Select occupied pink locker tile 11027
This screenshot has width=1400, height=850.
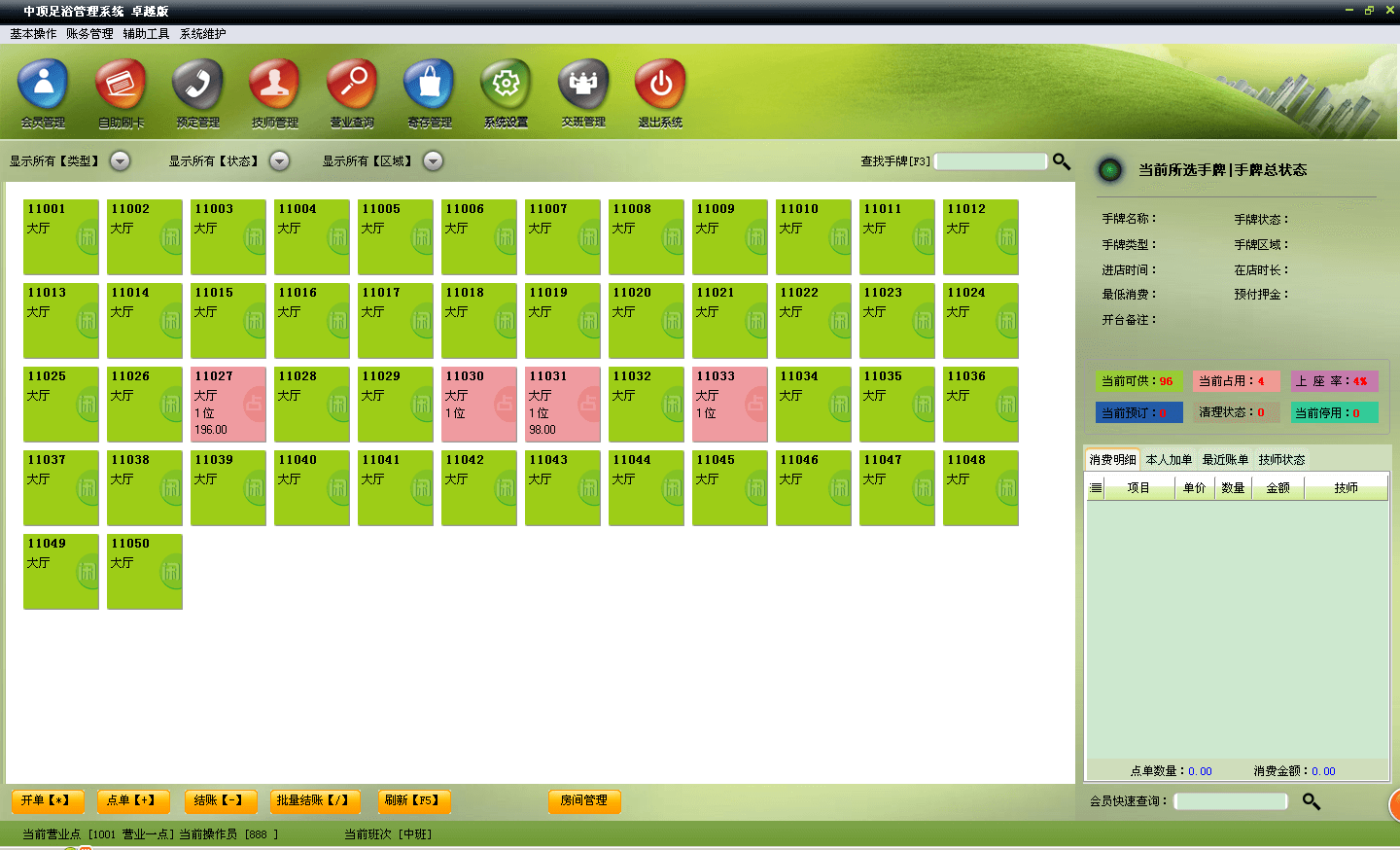(228, 405)
